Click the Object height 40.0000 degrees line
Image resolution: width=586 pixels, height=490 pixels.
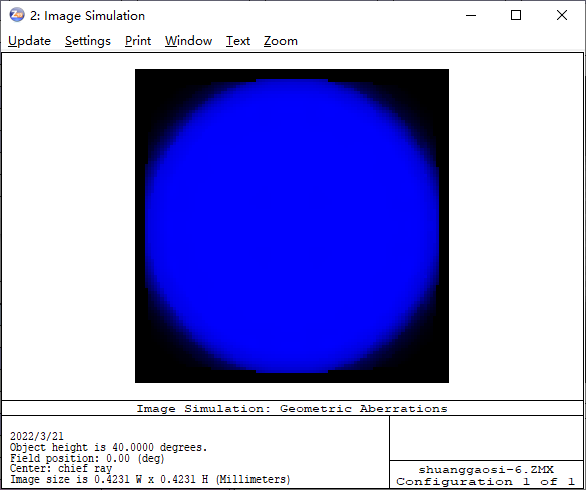coord(108,447)
